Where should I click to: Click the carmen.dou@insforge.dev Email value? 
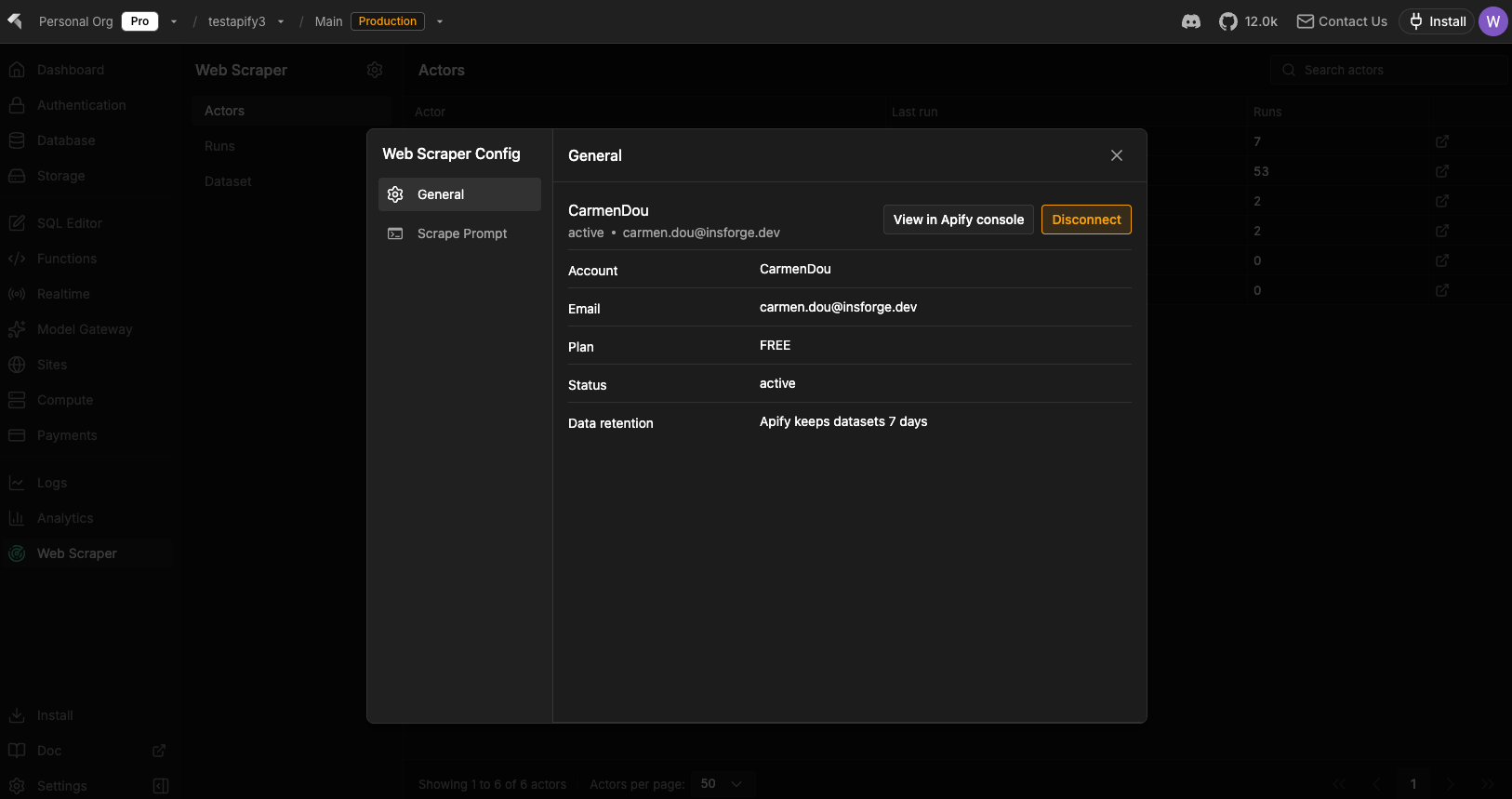click(838, 307)
